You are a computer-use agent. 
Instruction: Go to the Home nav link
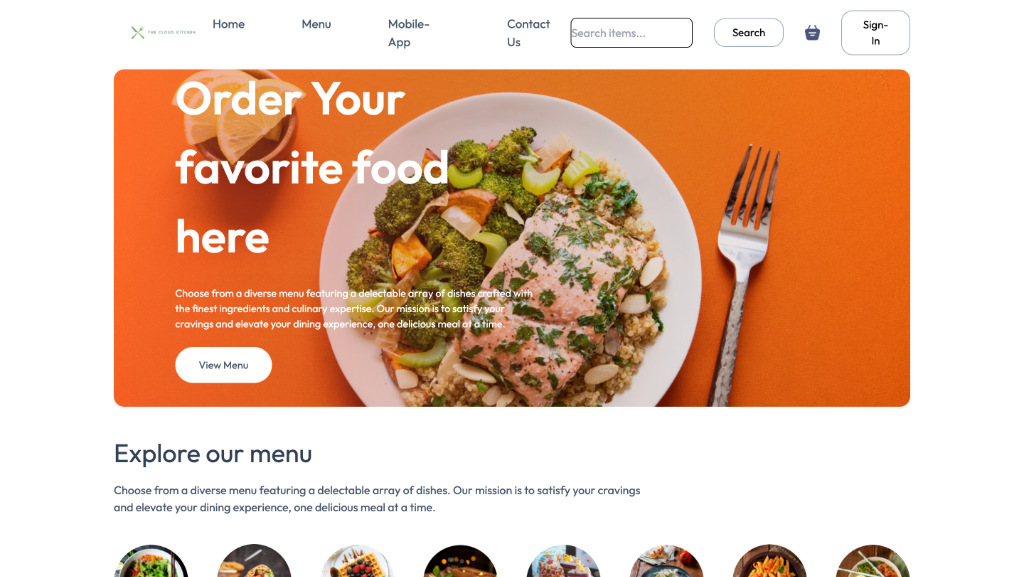click(229, 24)
